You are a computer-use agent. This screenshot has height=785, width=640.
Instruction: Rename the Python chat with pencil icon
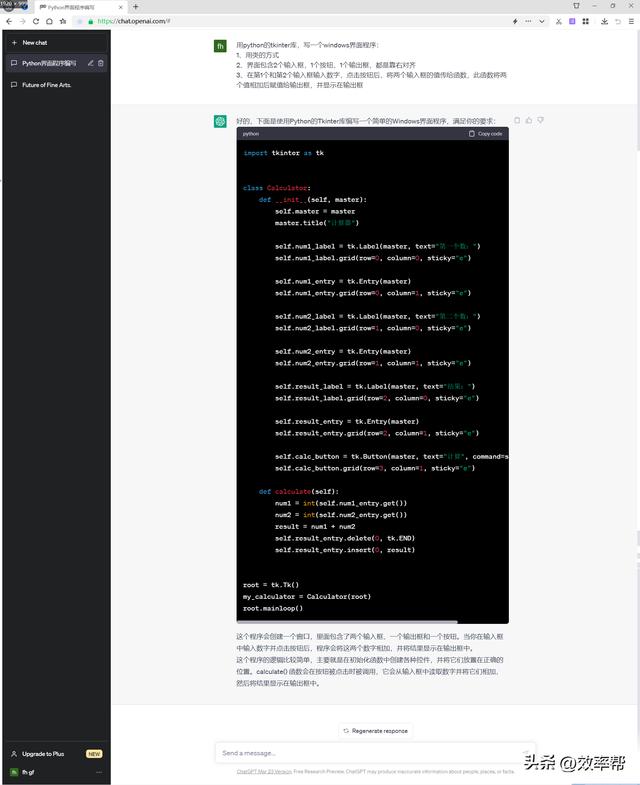91,63
